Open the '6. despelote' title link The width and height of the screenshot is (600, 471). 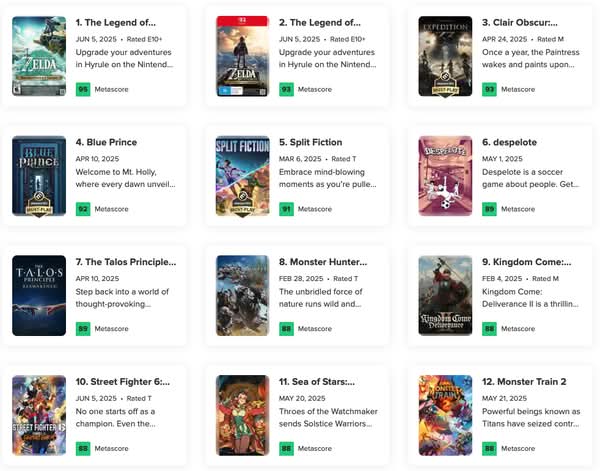click(509, 142)
